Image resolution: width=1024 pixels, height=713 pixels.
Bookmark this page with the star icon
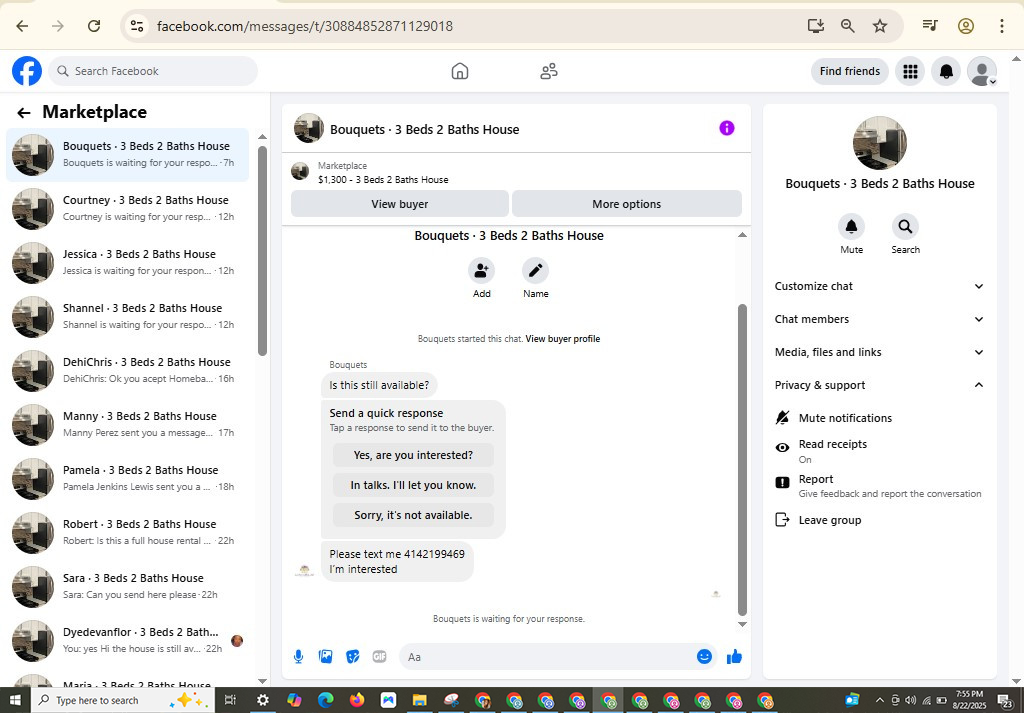pyautogui.click(x=880, y=26)
